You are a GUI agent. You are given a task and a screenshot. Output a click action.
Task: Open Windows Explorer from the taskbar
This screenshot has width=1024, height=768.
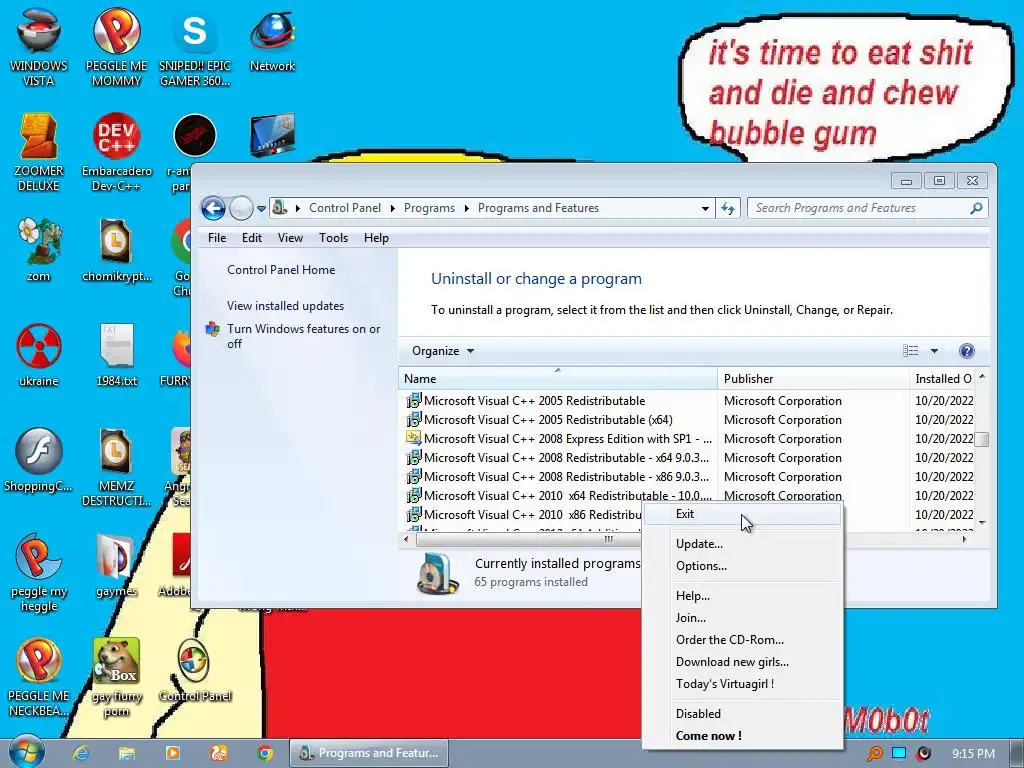127,753
